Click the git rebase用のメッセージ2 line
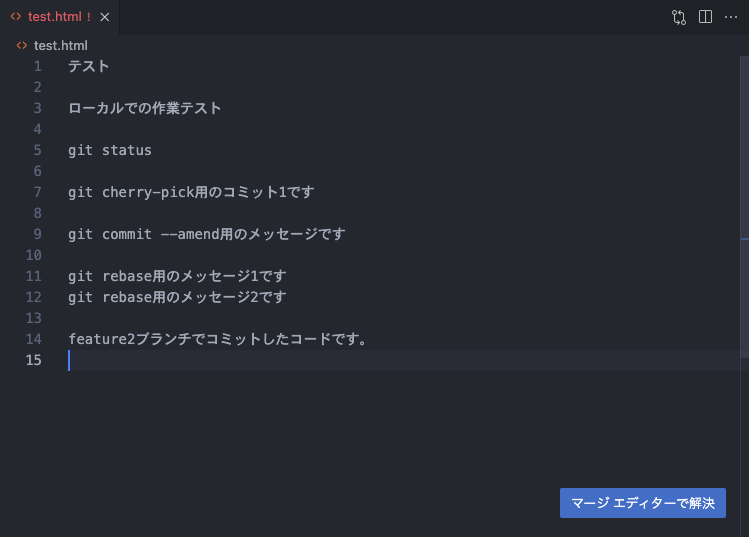 tap(177, 297)
